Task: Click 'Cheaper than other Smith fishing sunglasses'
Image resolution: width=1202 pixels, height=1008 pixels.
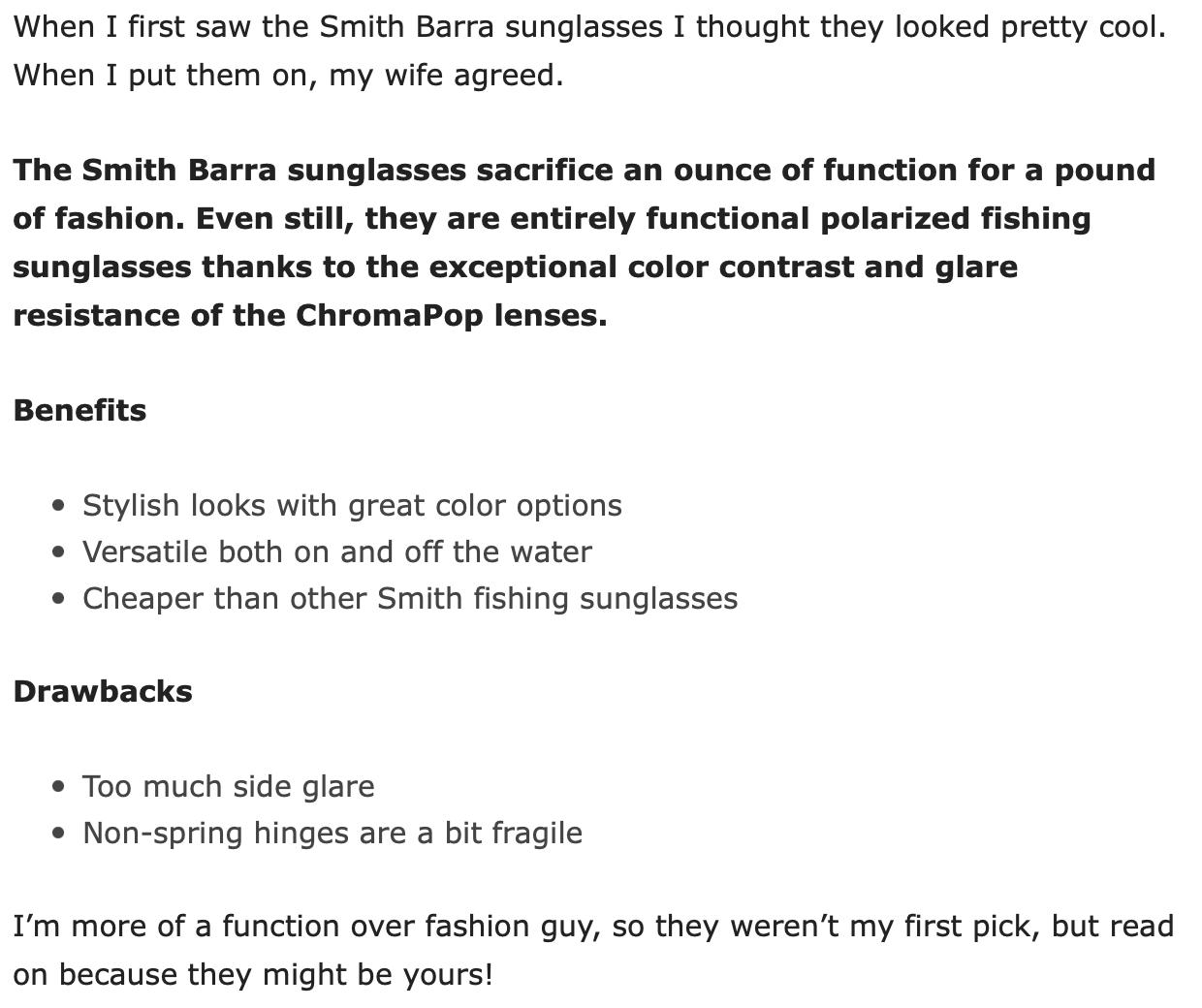Action: (410, 598)
